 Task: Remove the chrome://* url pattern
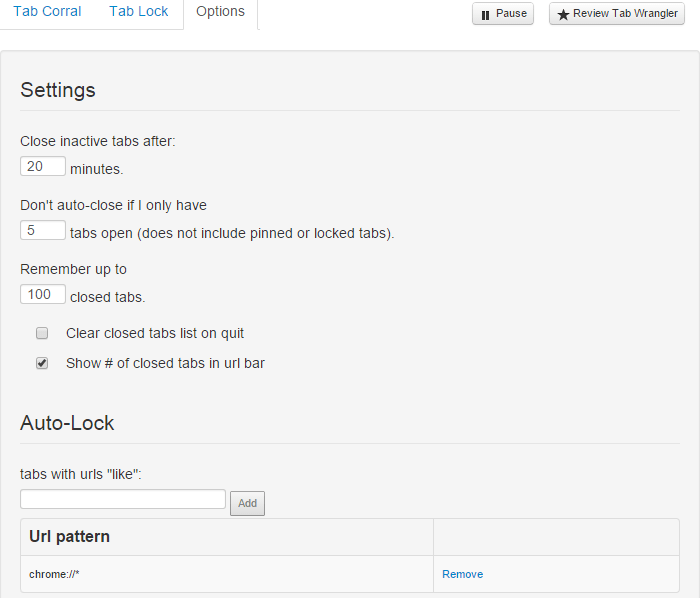462,574
